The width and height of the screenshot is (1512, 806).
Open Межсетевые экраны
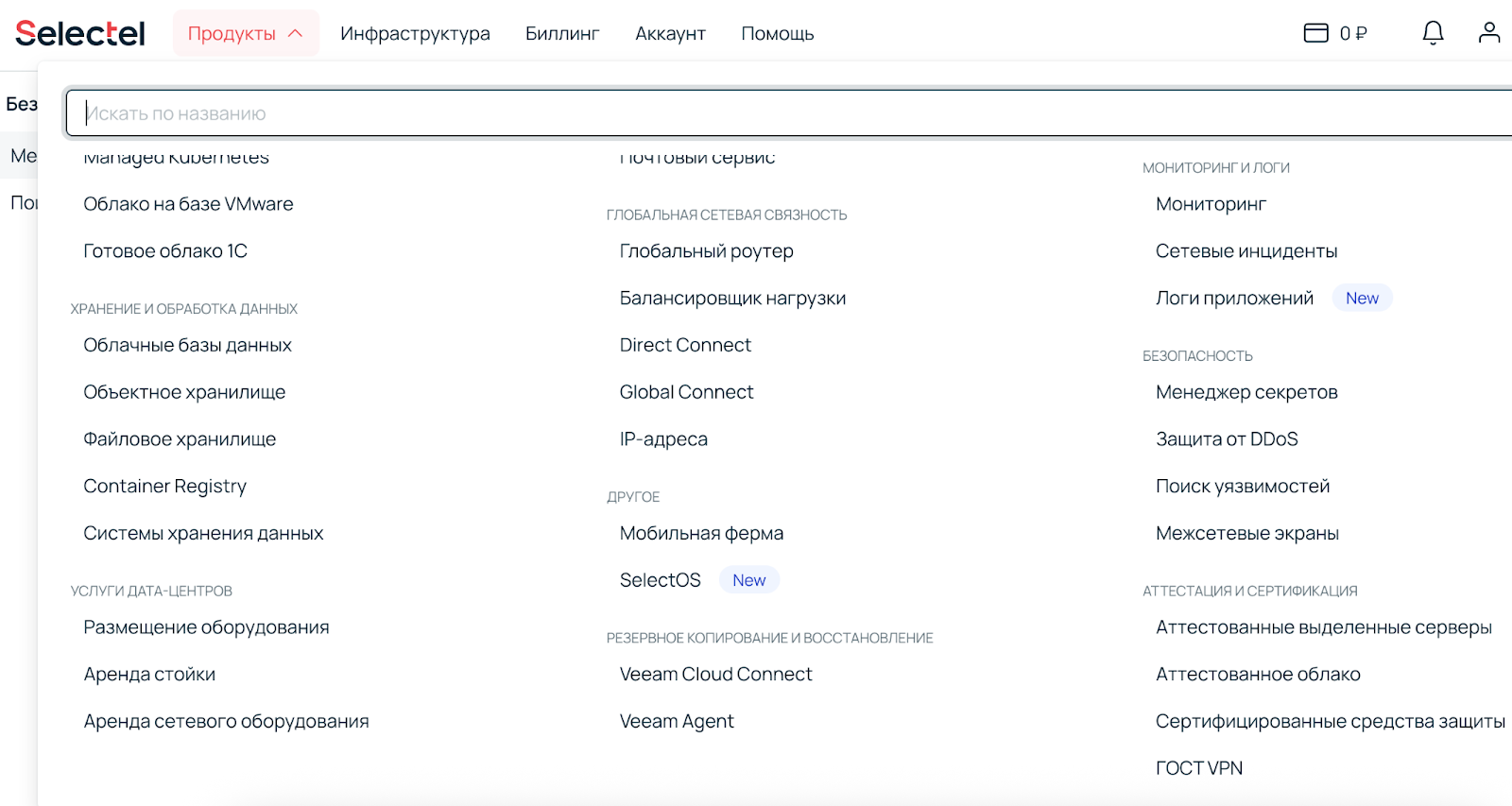(x=1247, y=533)
